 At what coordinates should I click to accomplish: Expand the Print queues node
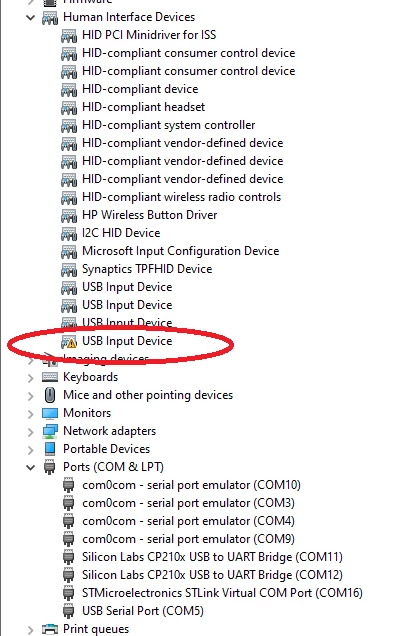pos(30,630)
